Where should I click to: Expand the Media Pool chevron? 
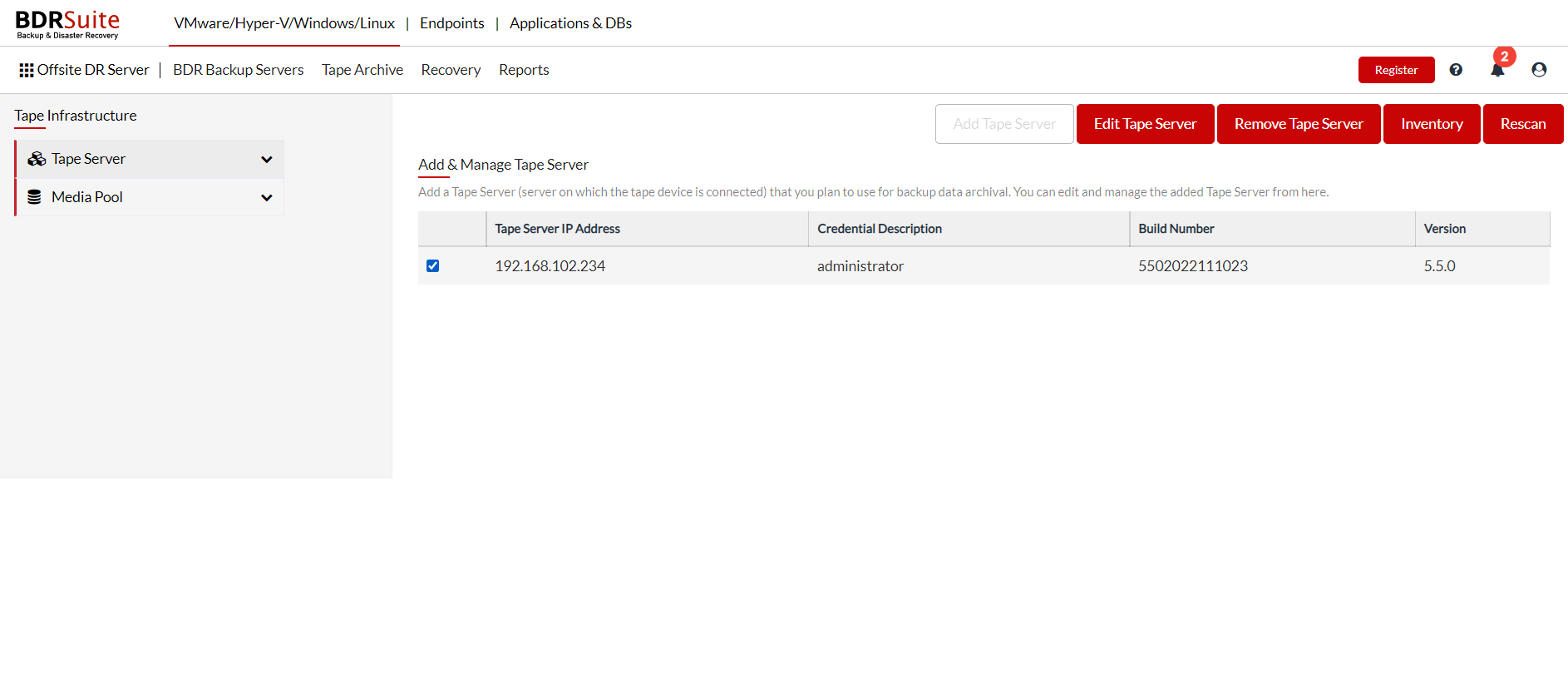266,197
